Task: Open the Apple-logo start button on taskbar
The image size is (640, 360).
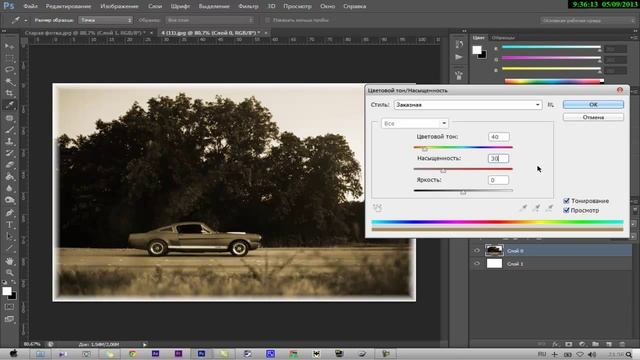Action: (13, 354)
